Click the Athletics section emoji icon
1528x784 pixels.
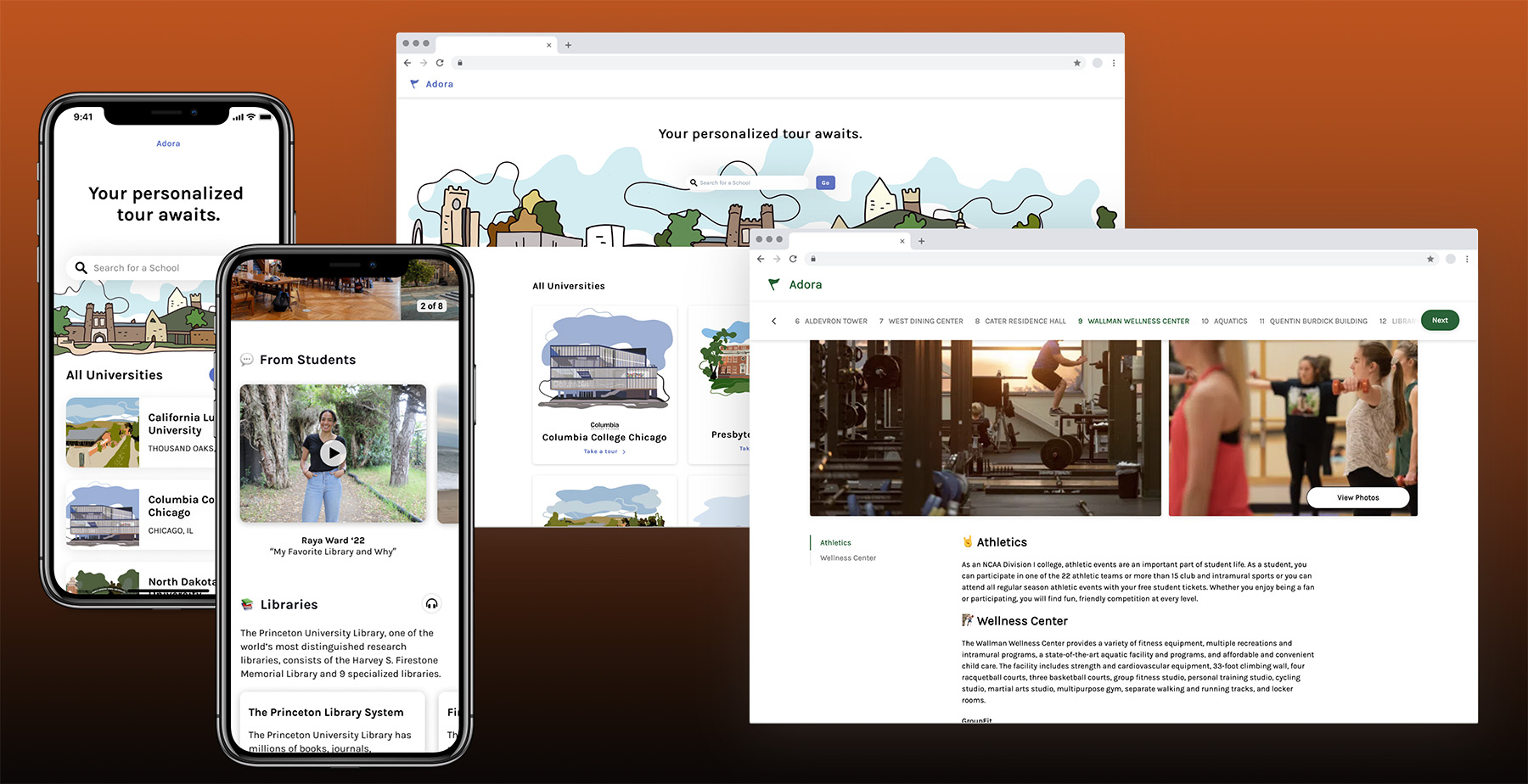coord(967,541)
